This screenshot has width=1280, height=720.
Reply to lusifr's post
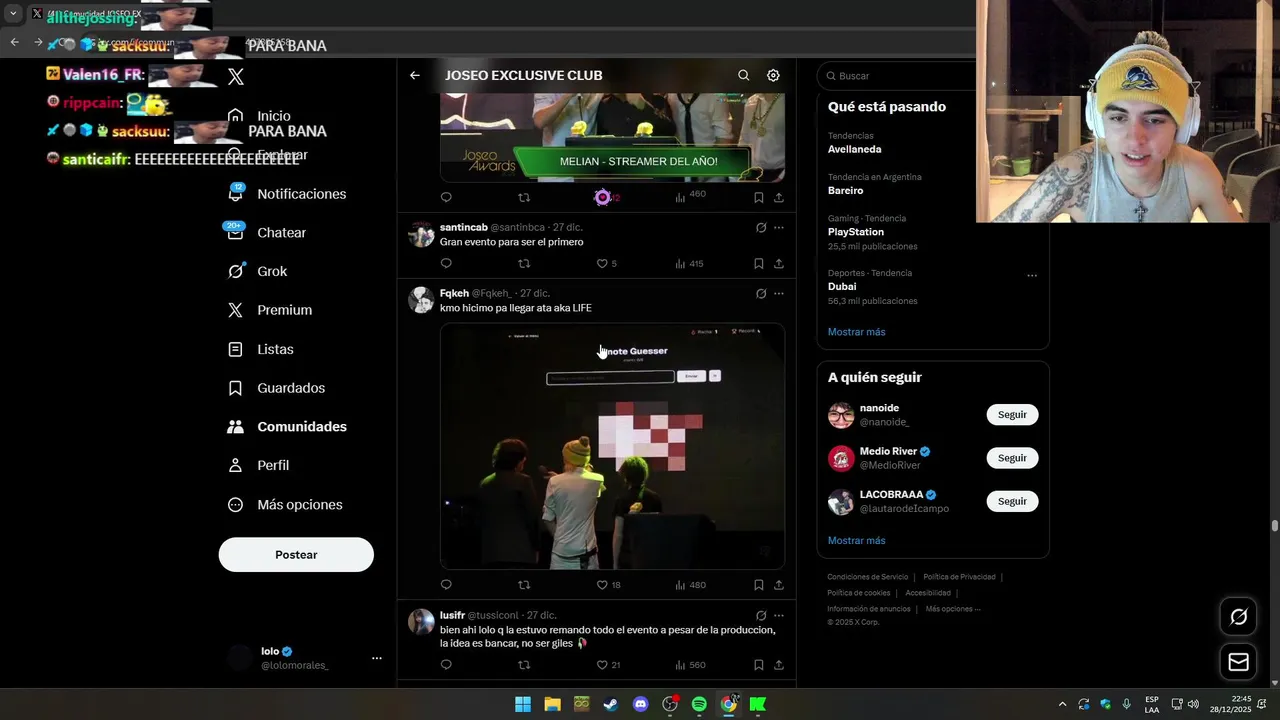(x=446, y=665)
